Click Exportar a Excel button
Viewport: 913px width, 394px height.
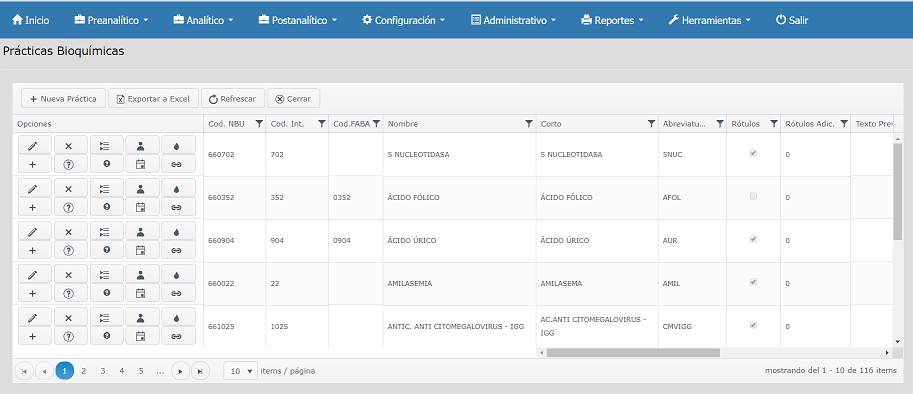coord(154,98)
